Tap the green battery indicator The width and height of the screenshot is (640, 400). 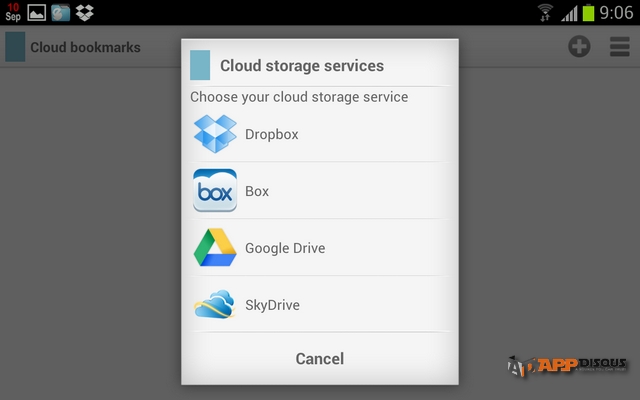click(588, 12)
